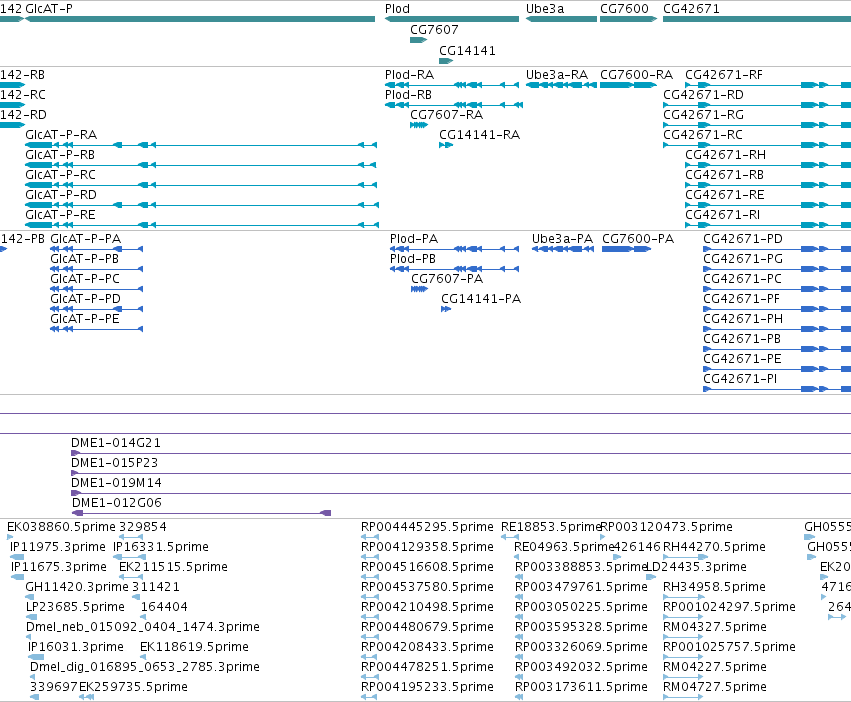Click protein GlcAT-P-PE
Screen dimensions: 851x702
coord(85,319)
